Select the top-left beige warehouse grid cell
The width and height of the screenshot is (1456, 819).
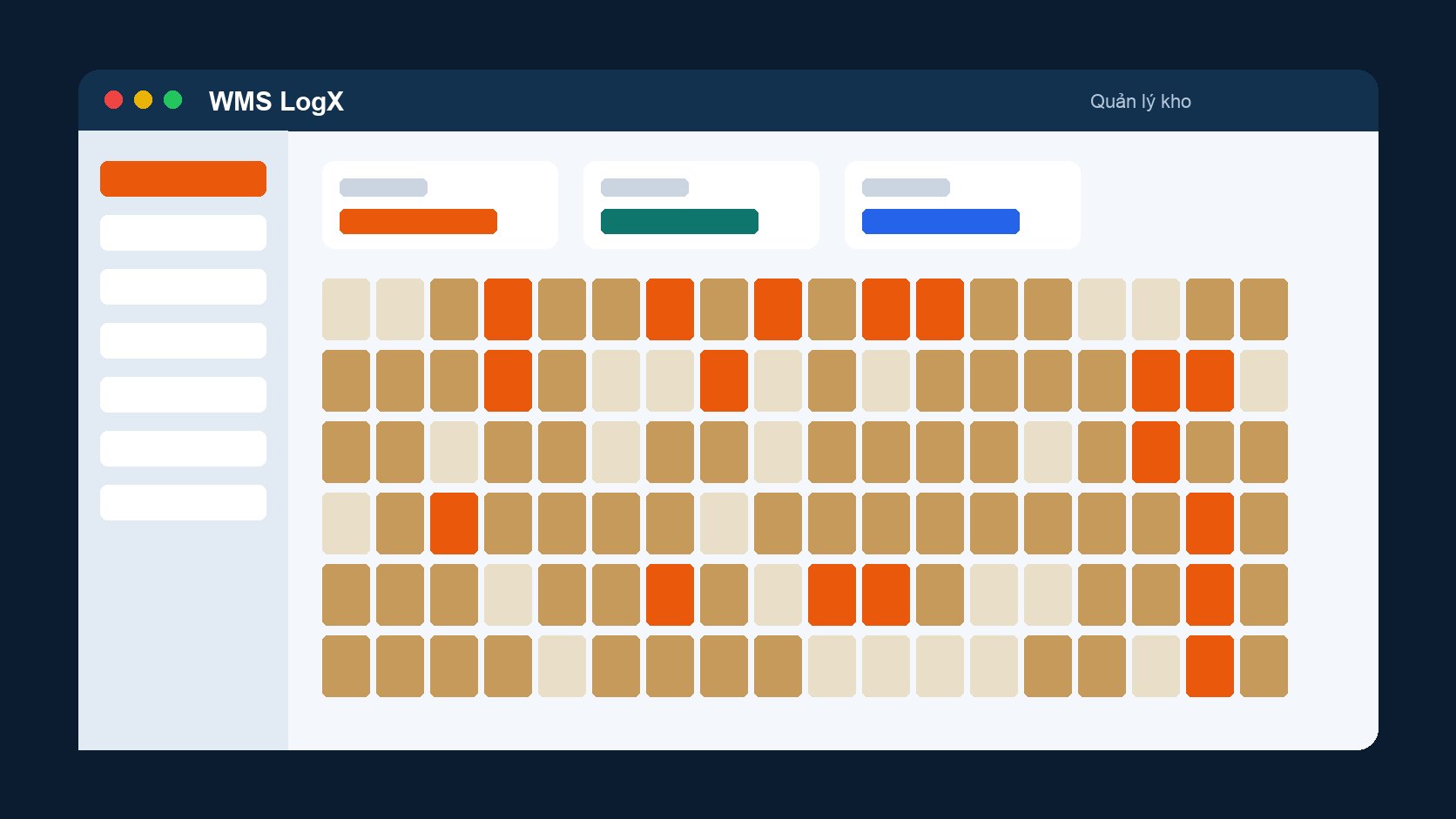click(x=346, y=309)
